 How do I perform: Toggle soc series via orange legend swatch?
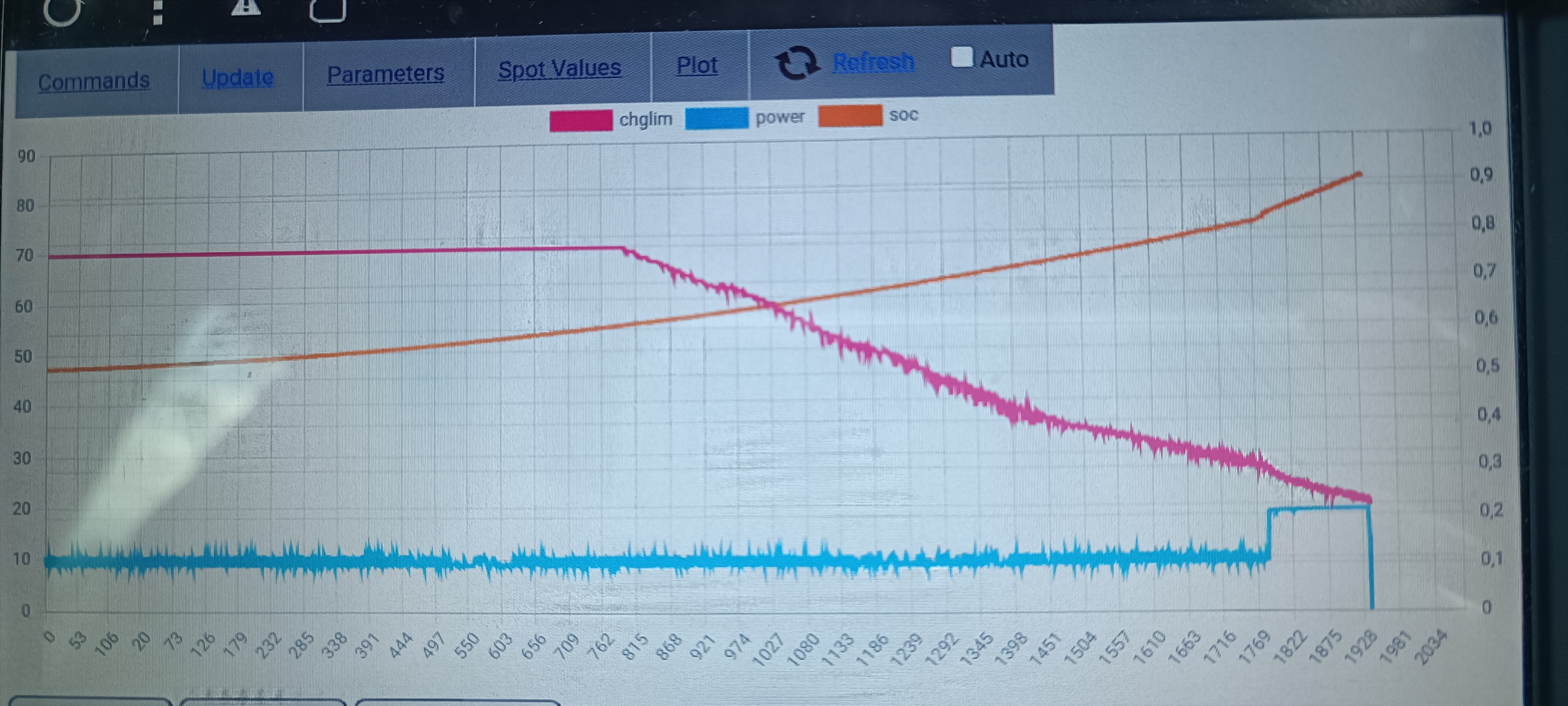point(850,115)
